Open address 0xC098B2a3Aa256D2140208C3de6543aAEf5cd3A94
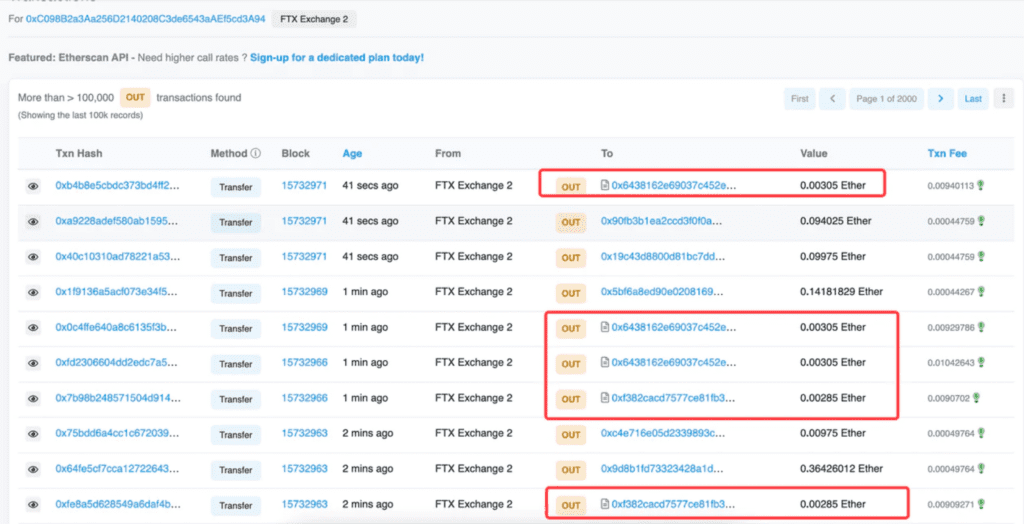1024x524 pixels. coord(146,19)
